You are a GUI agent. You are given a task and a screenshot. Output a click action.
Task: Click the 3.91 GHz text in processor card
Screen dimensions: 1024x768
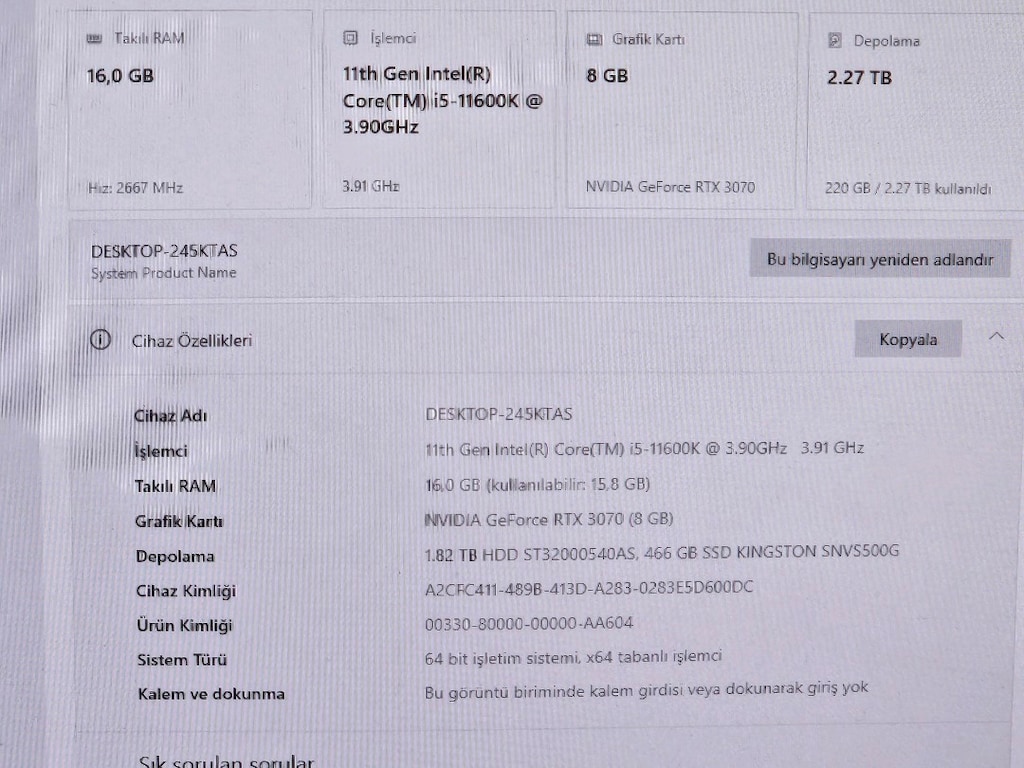click(x=370, y=186)
